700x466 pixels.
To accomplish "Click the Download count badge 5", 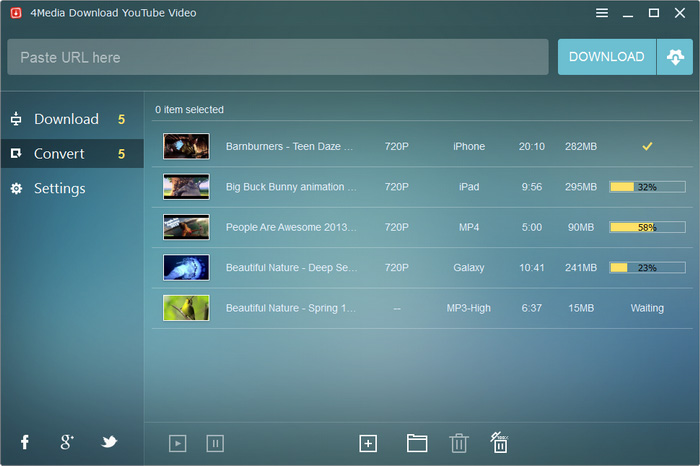I will [121, 120].
